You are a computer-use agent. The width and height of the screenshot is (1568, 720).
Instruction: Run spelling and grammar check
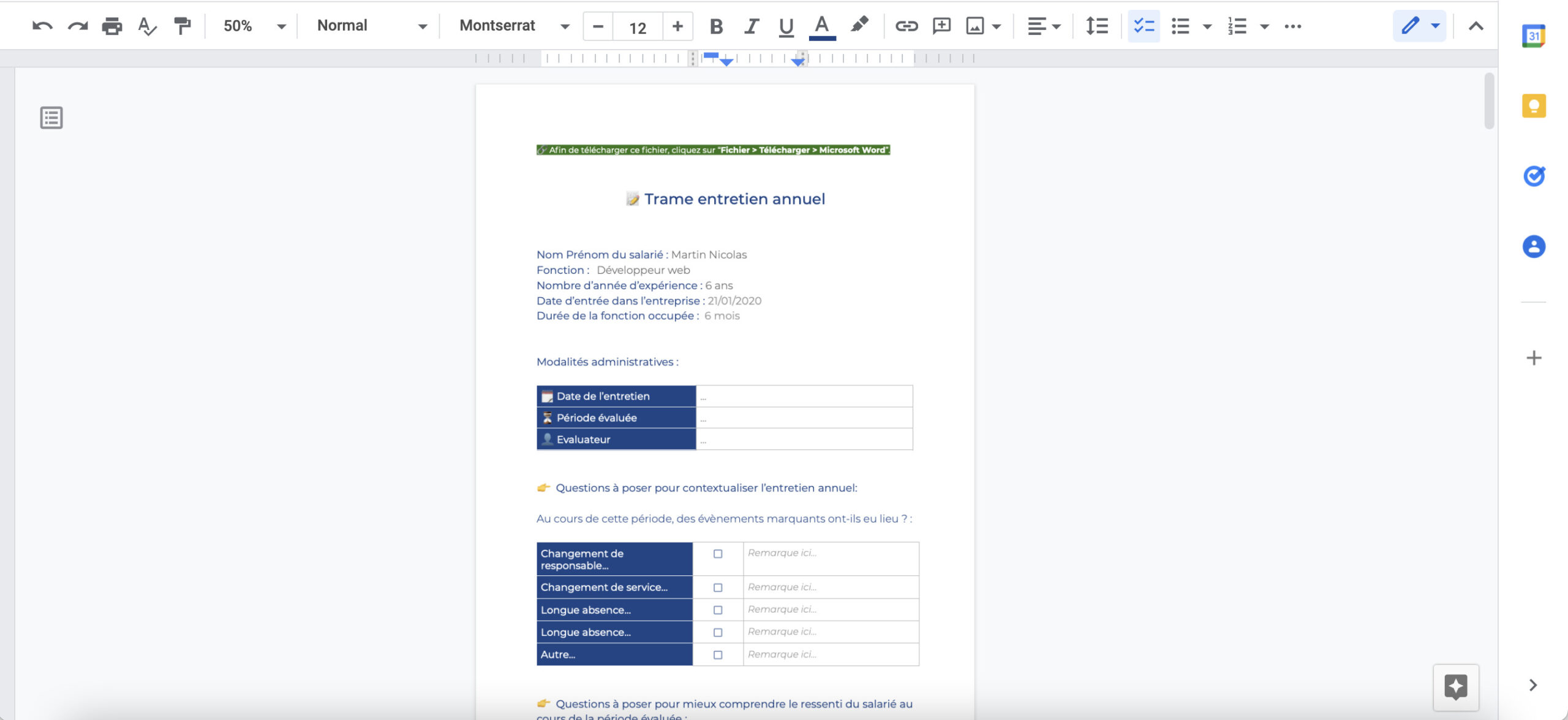coord(147,26)
